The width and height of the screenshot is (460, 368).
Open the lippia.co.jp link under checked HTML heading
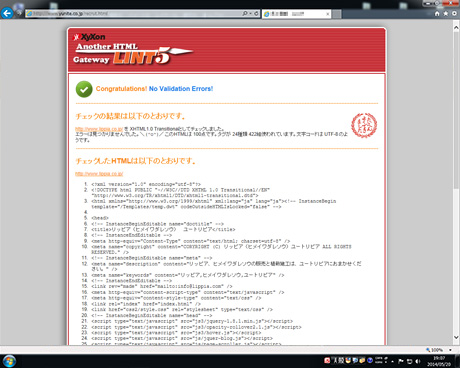[99, 174]
